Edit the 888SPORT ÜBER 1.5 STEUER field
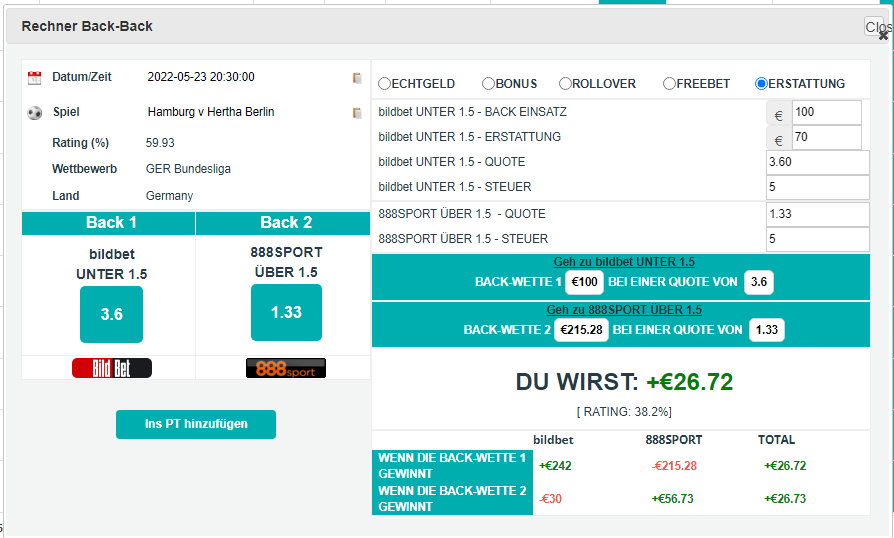894x538 pixels. (x=818, y=239)
